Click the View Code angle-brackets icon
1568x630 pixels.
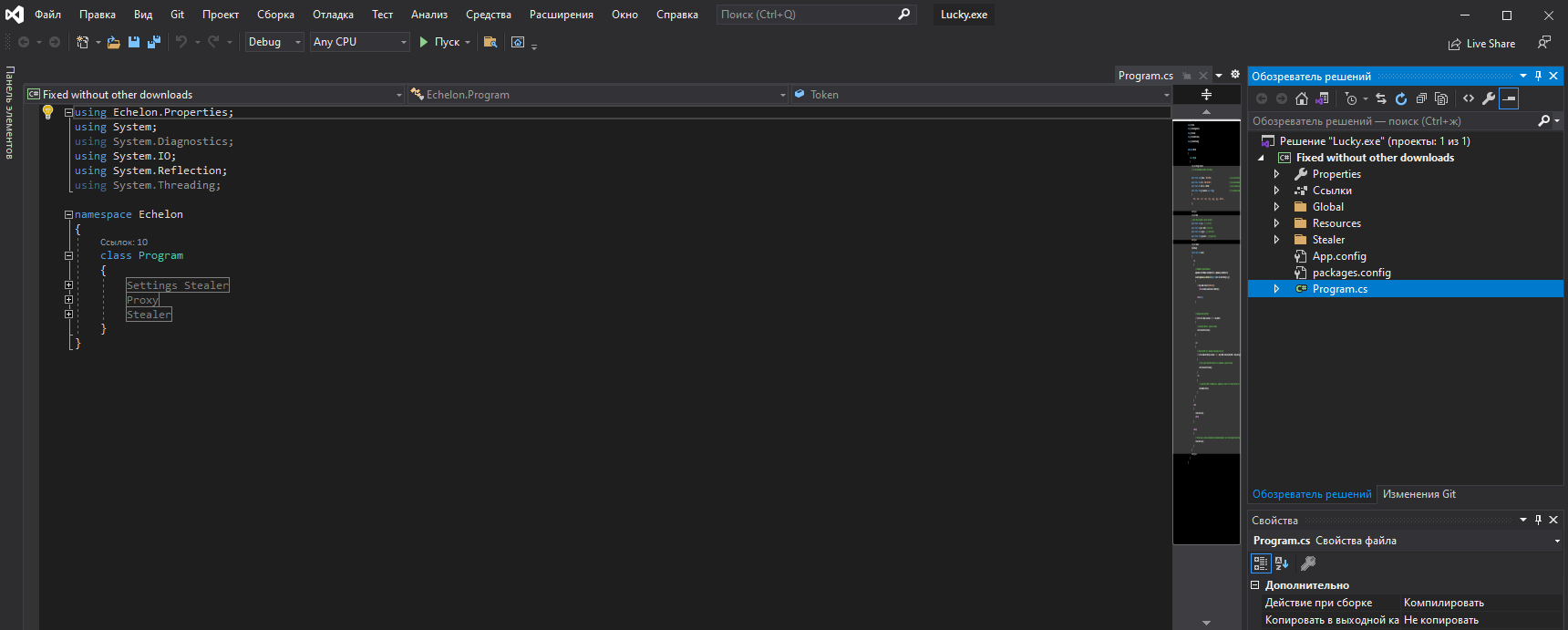pos(1469,98)
